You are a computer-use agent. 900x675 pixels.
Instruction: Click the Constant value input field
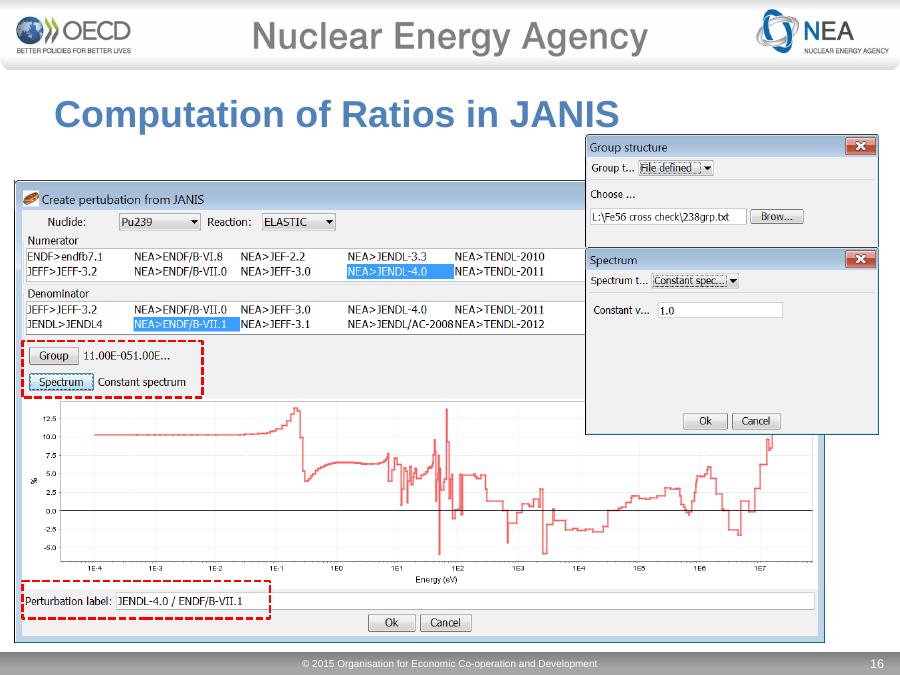click(718, 311)
